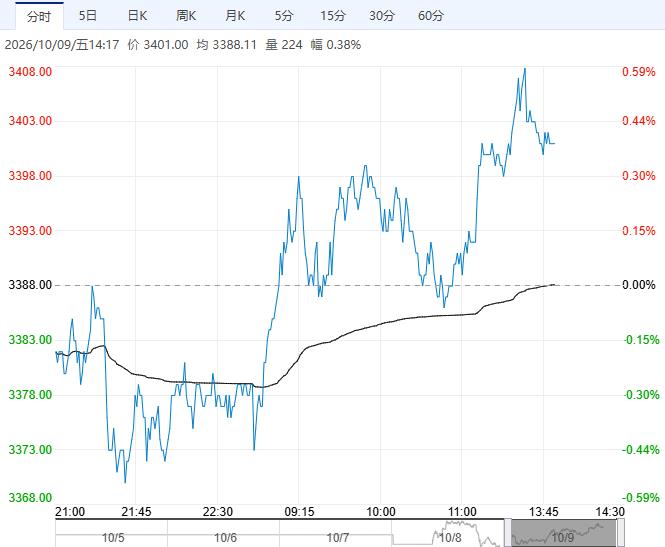Click the 21:00 time axis label
The image size is (665, 547).
(x=70, y=512)
